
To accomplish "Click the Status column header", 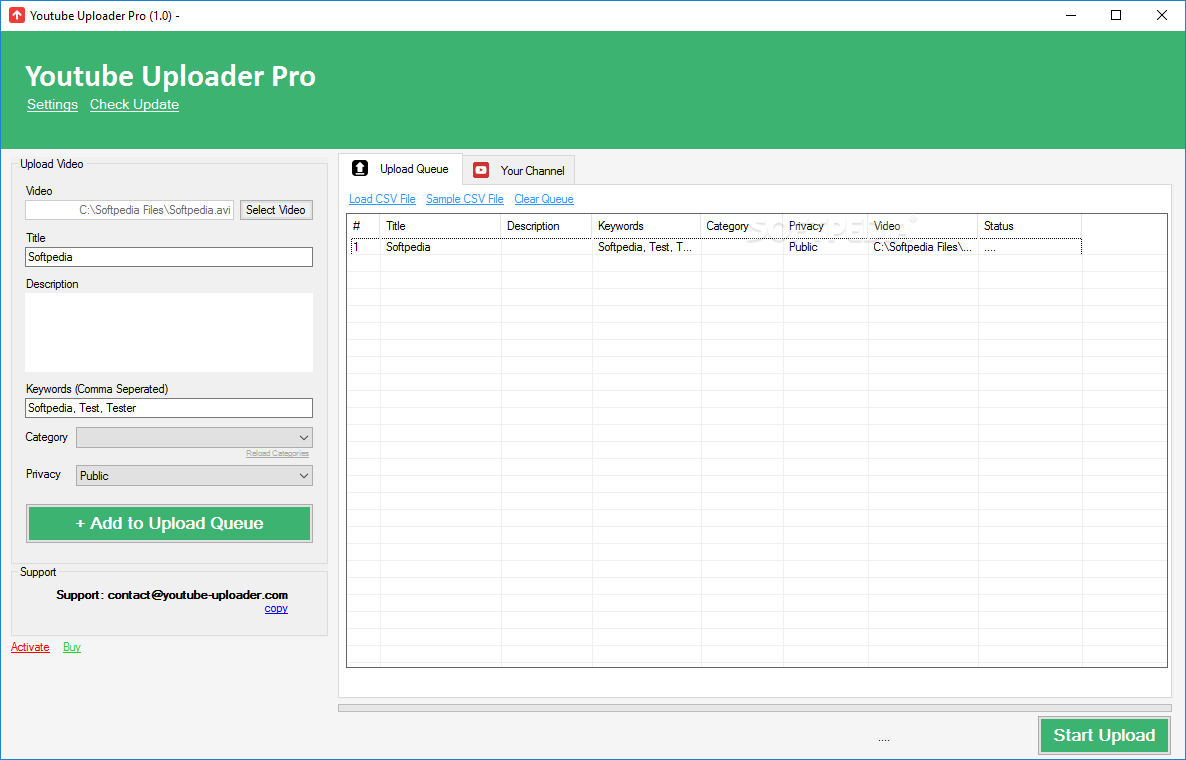I will click(x=1029, y=226).
